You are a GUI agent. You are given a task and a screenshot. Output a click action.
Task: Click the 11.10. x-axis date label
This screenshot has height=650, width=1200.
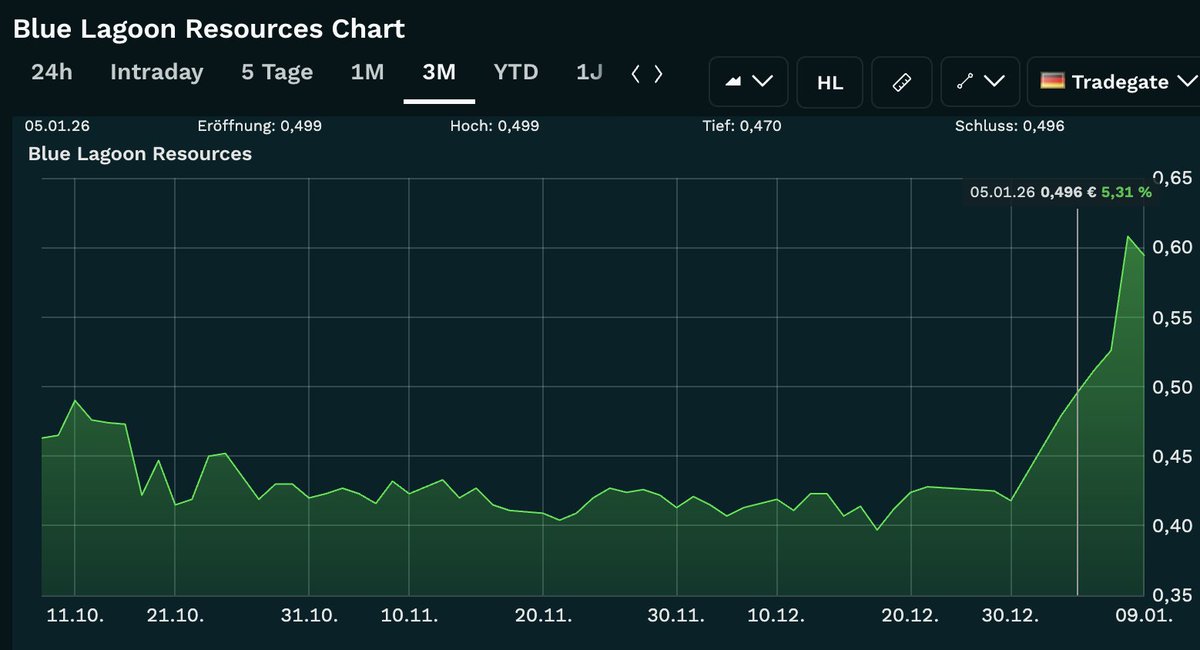tap(74, 616)
